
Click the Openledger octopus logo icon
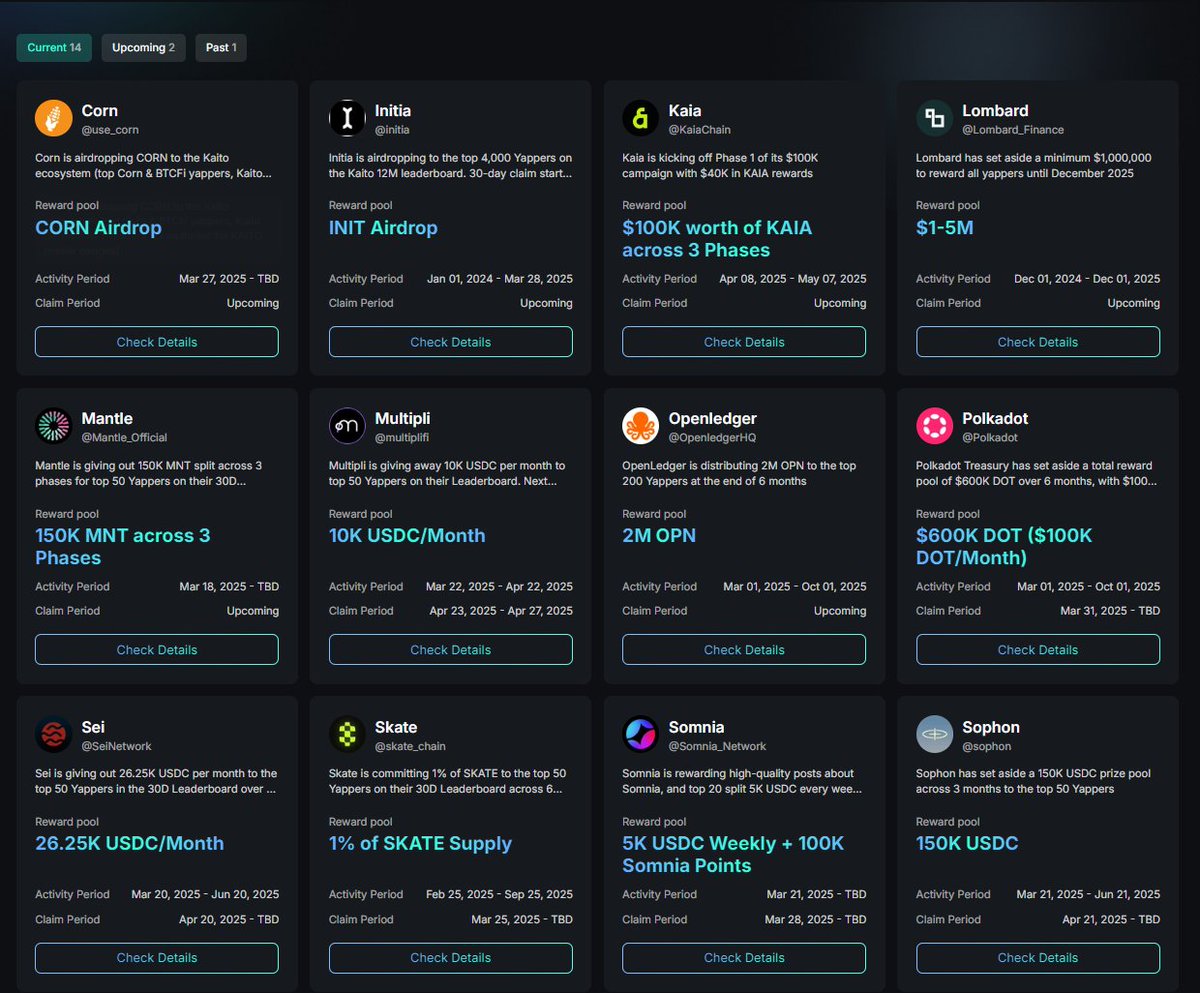pos(640,426)
